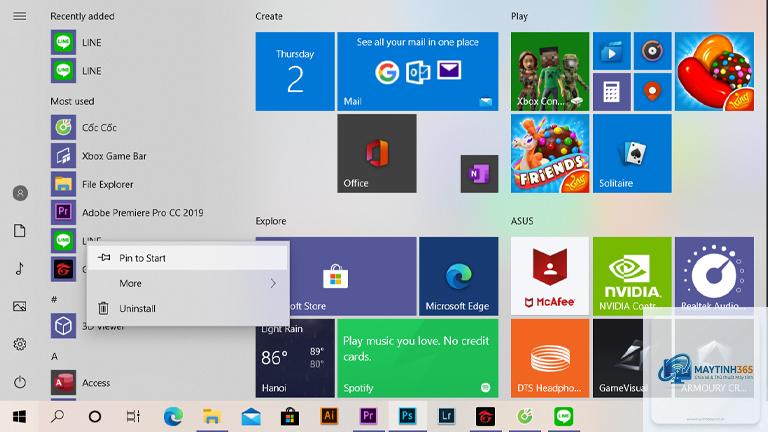This screenshot has height=432, width=768.
Task: Open the Hanoi weather tile
Action: [295, 358]
